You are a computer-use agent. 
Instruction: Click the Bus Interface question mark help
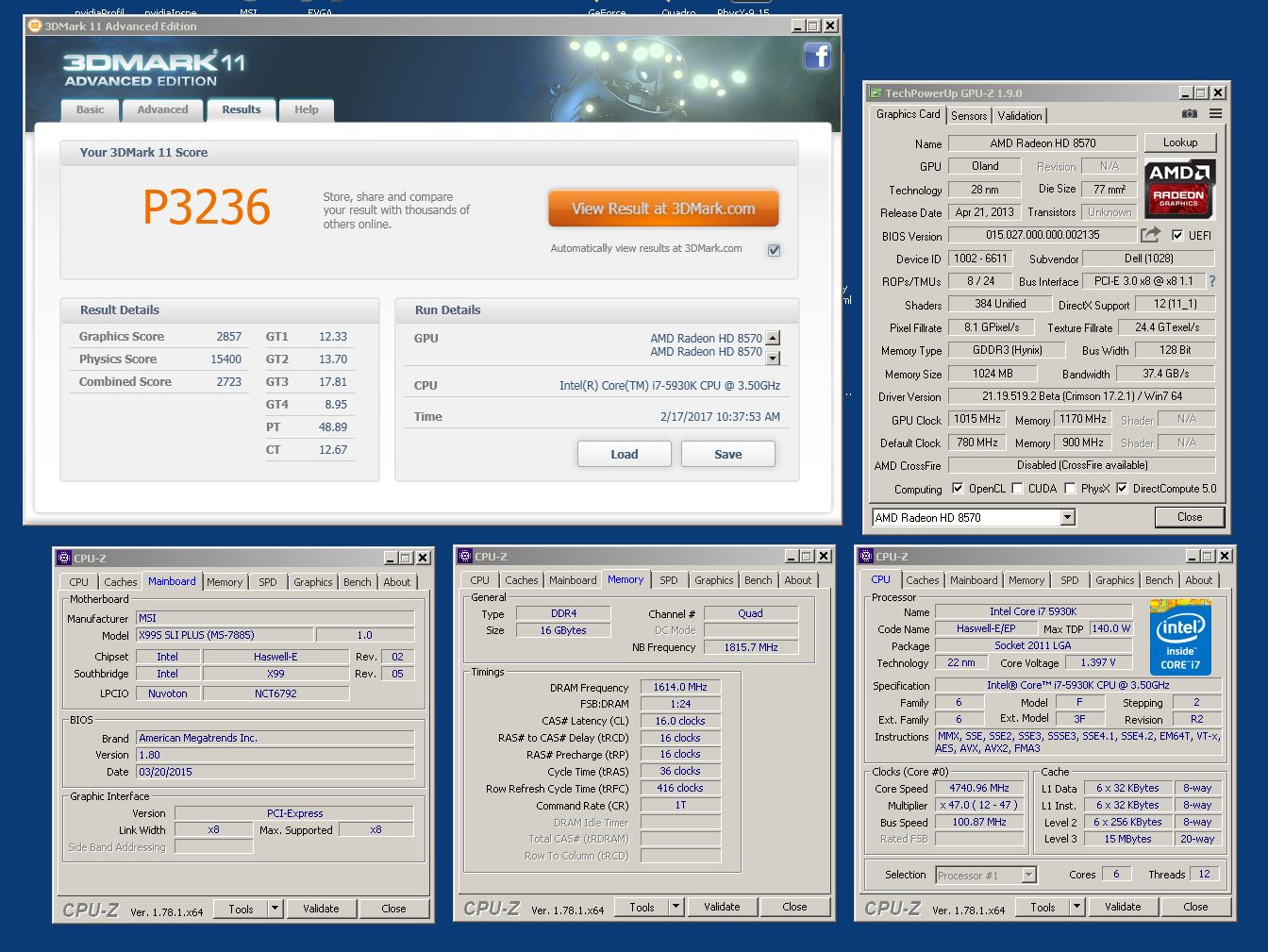[1212, 281]
